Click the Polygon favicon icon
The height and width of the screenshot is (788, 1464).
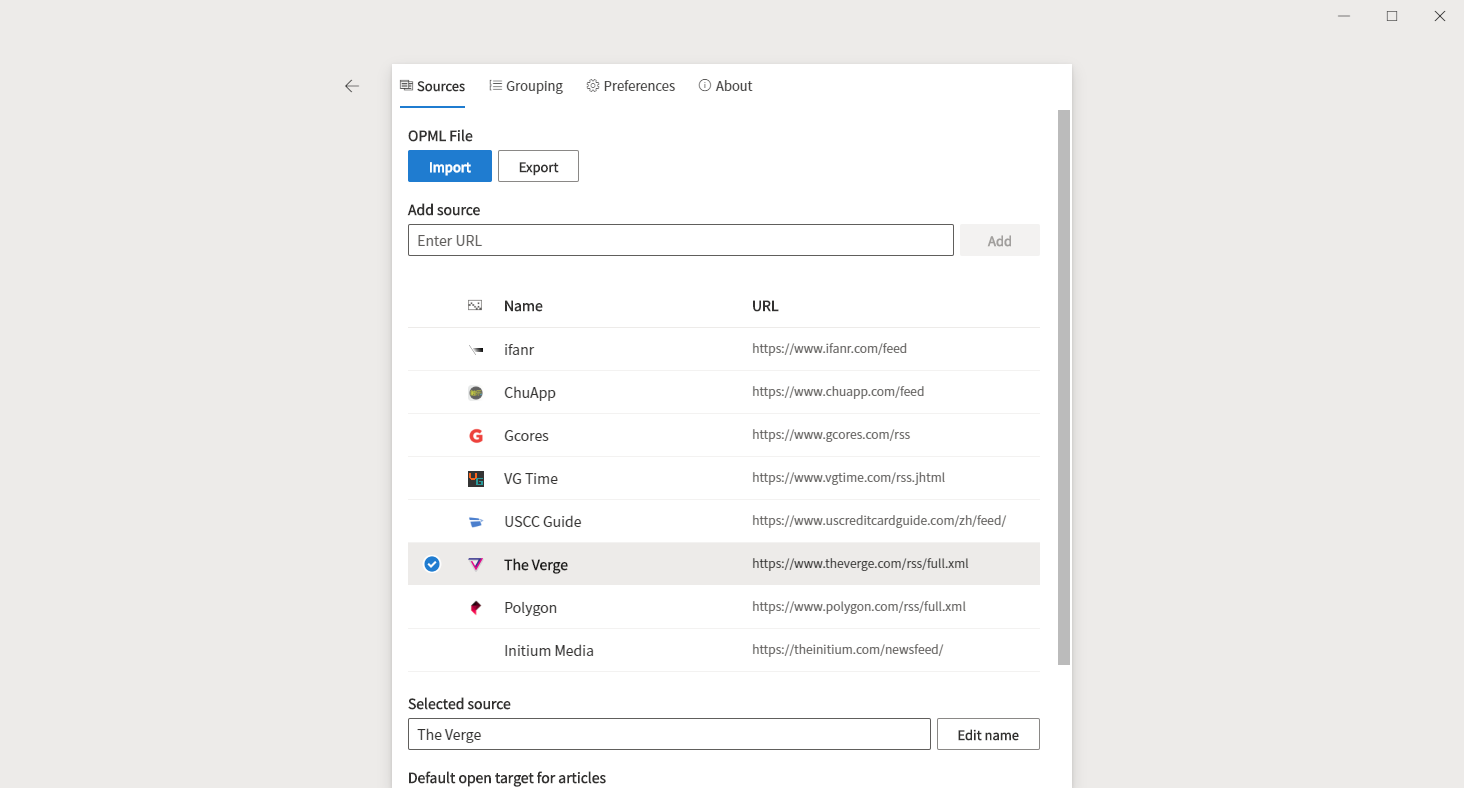pos(475,607)
